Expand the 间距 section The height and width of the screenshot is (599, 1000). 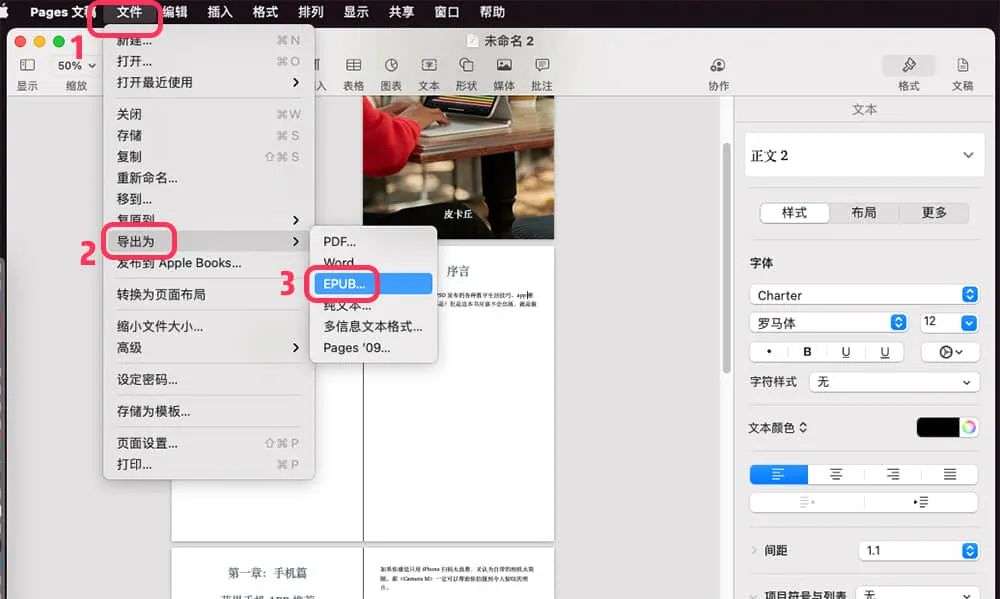[x=754, y=551]
